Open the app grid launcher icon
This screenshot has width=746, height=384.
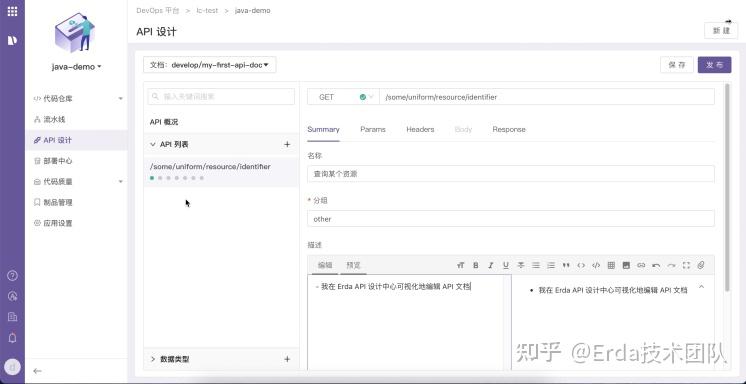tap(12, 11)
